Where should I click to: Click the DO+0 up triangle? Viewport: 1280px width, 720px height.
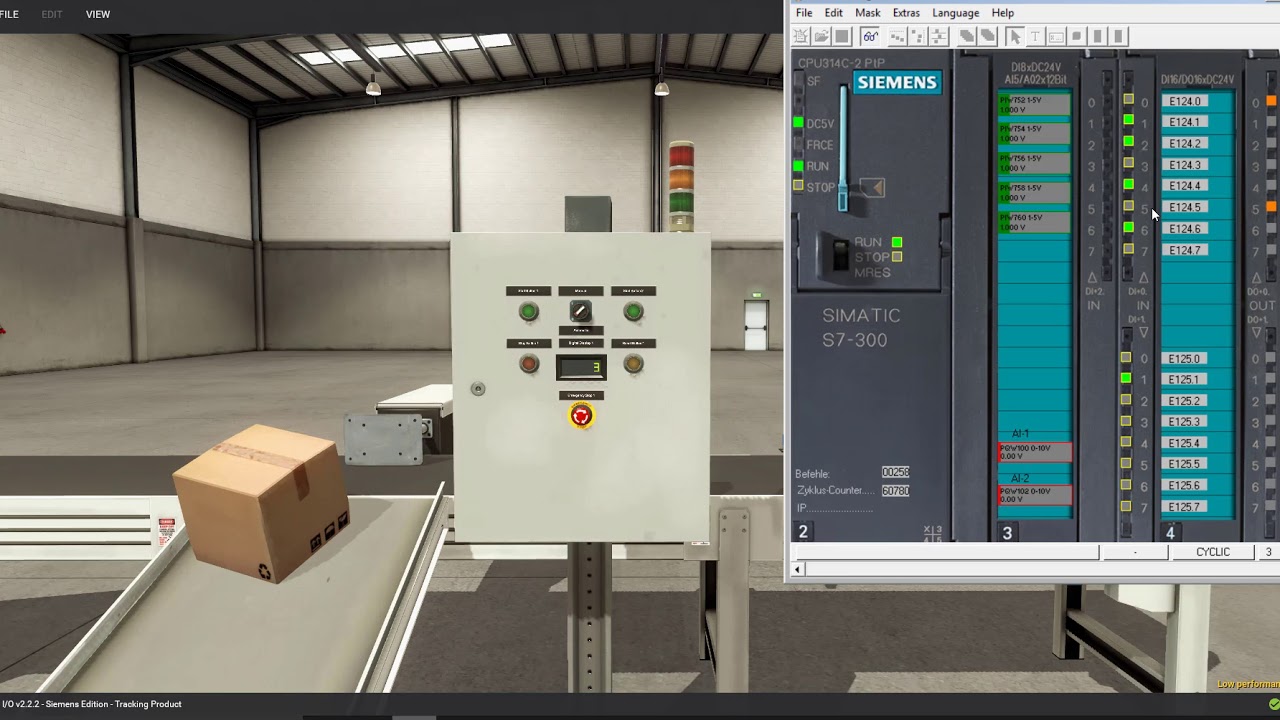pos(1257,277)
